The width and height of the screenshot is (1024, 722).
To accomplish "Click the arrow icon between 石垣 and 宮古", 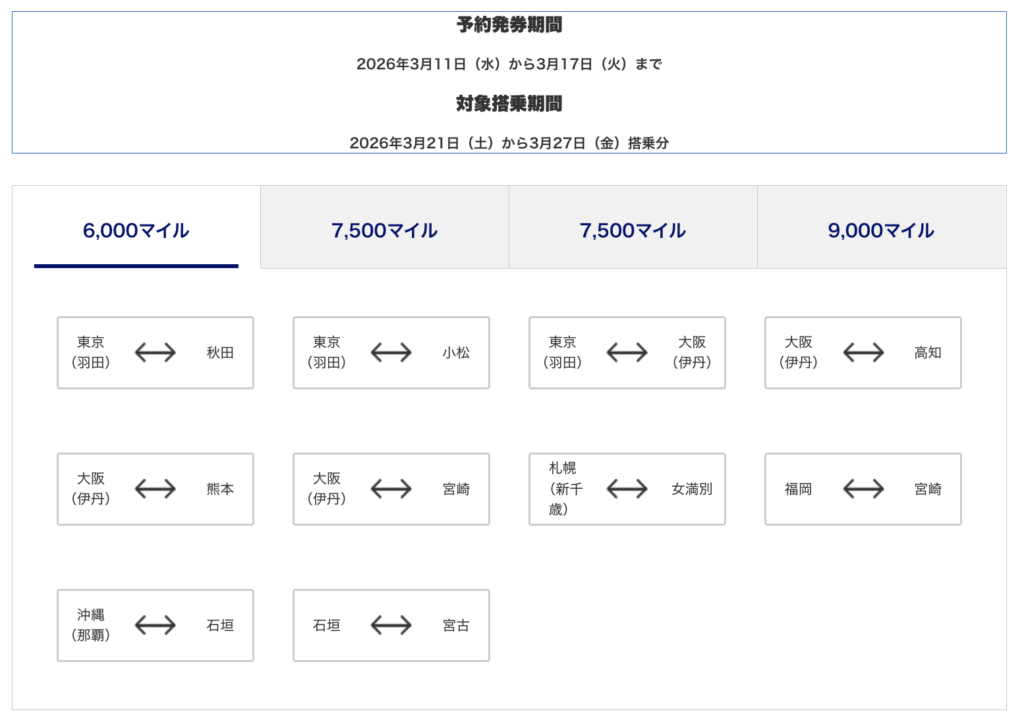I will (x=391, y=625).
